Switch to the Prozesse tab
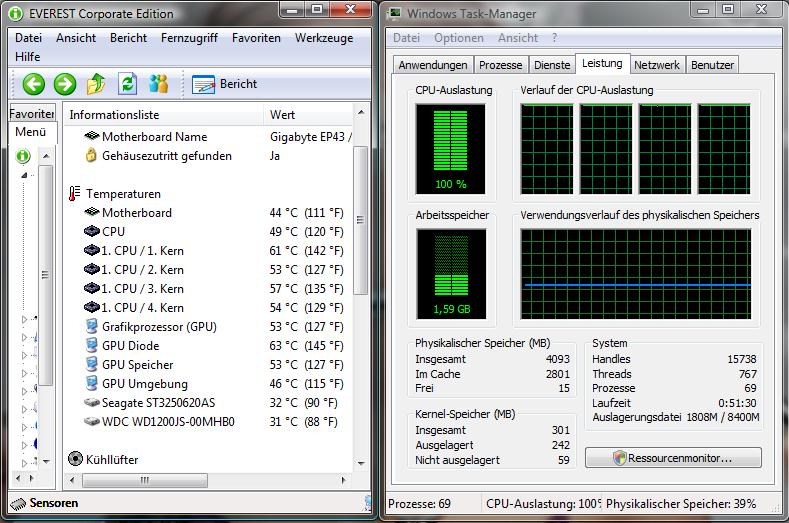 pos(501,65)
